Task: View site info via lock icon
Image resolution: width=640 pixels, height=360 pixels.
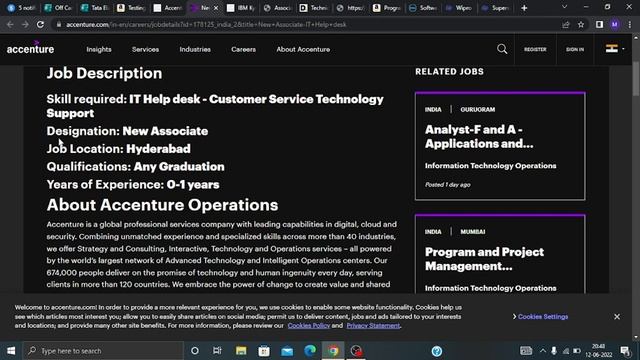Action: [59, 24]
